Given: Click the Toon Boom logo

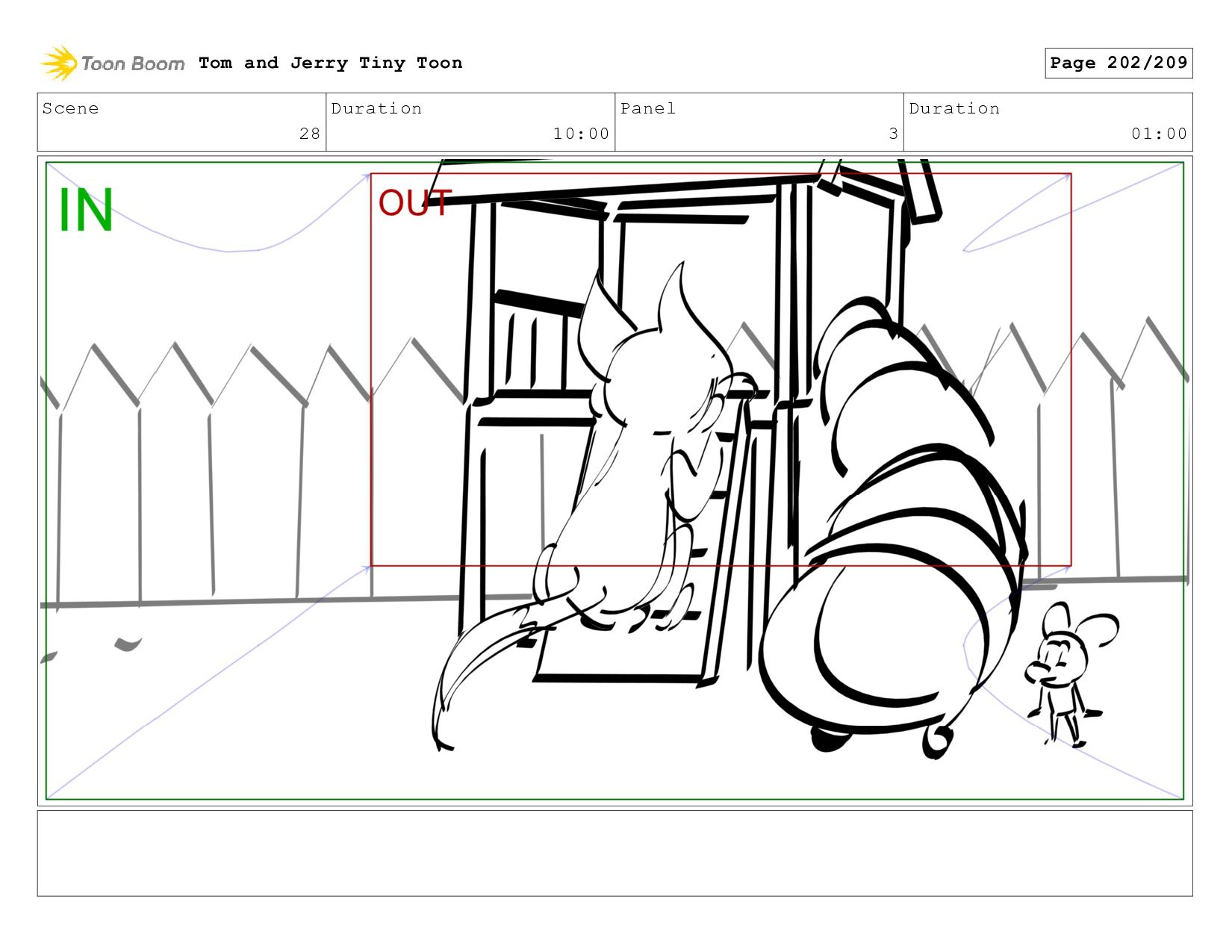Looking at the screenshot, I should [112, 63].
